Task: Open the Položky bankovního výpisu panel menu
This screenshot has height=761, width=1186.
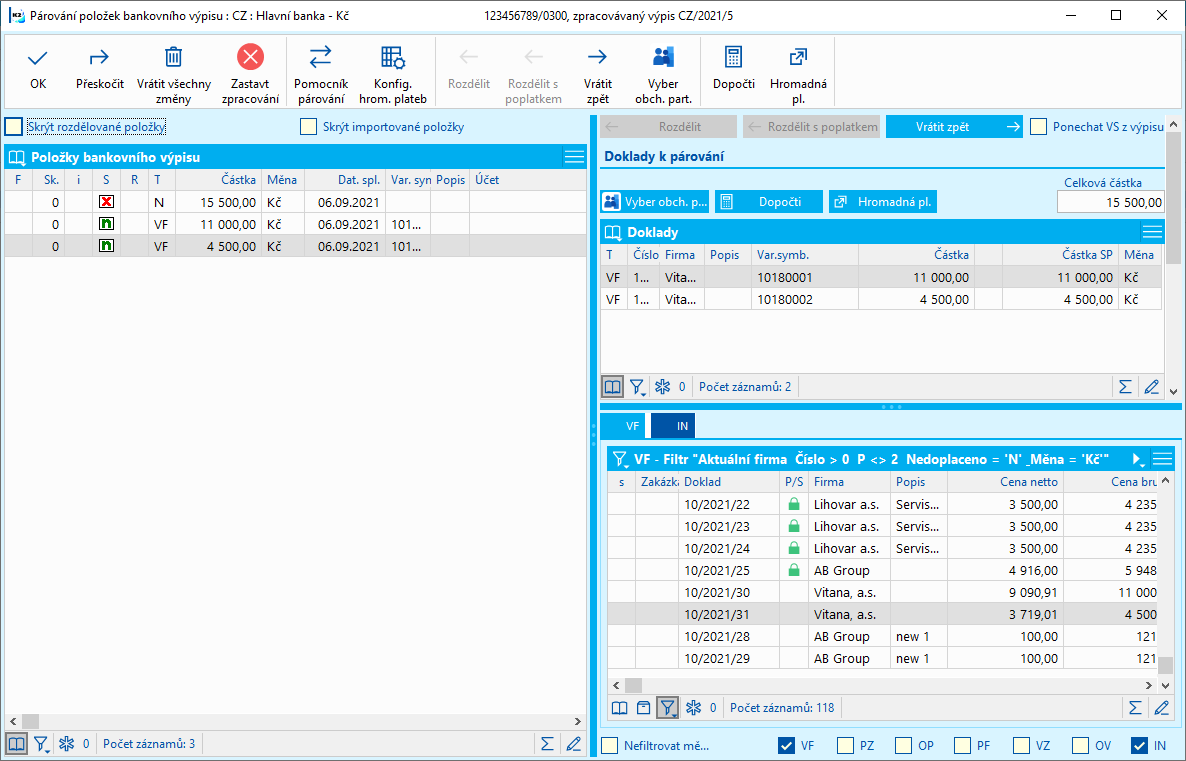Action: tap(574, 157)
